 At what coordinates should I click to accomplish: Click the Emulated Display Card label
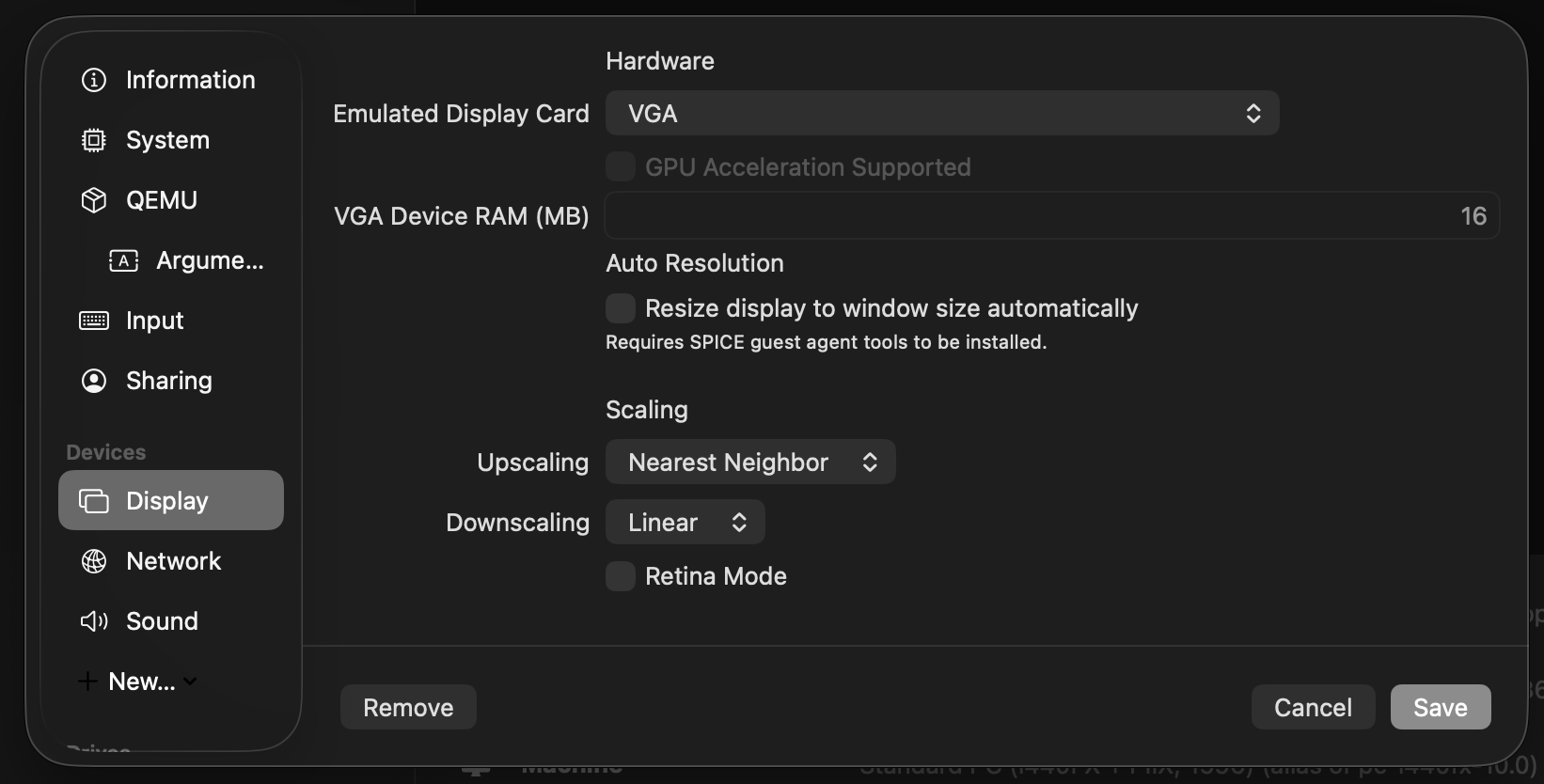click(x=461, y=114)
